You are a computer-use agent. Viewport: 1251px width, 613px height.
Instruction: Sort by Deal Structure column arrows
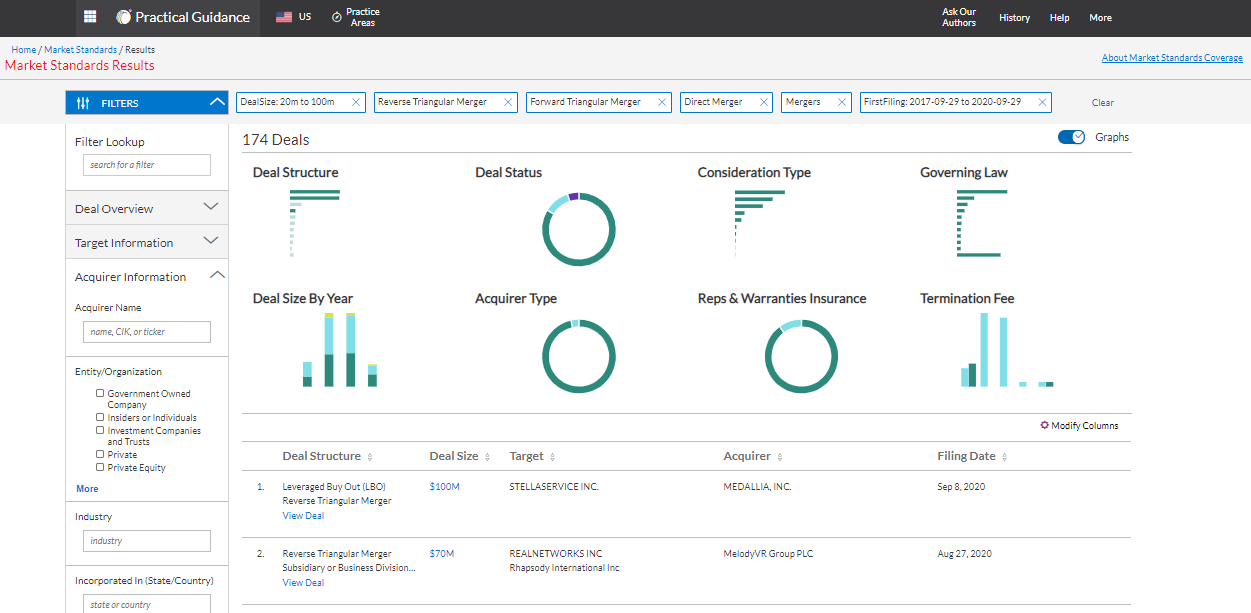click(370, 457)
